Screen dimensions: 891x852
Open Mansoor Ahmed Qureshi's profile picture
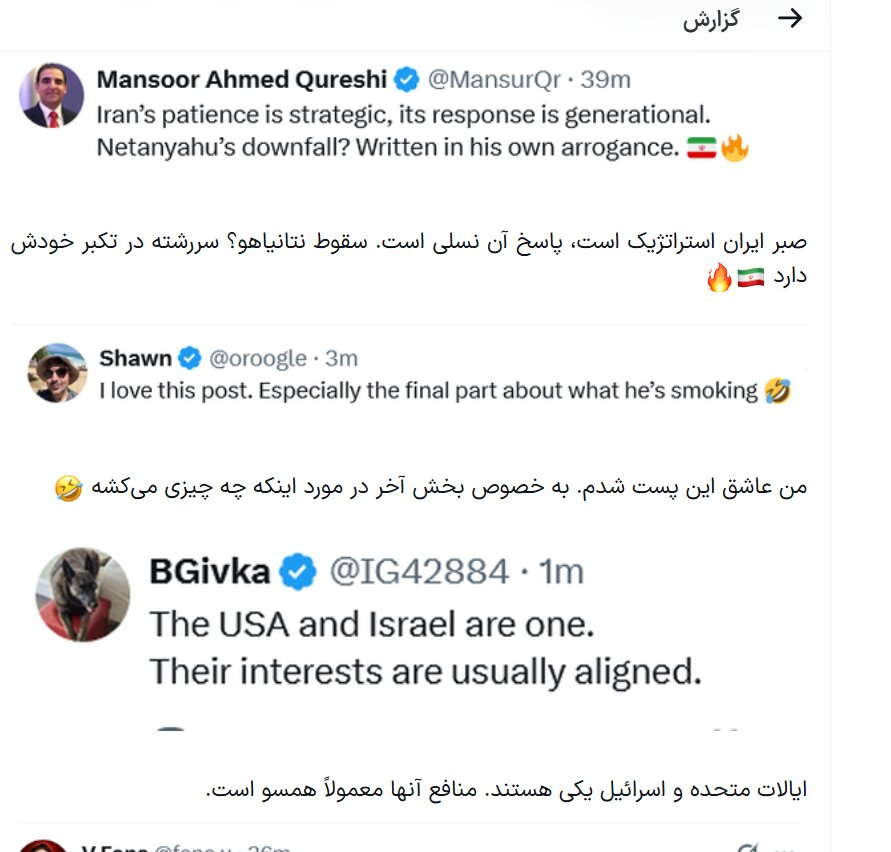click(x=52, y=95)
